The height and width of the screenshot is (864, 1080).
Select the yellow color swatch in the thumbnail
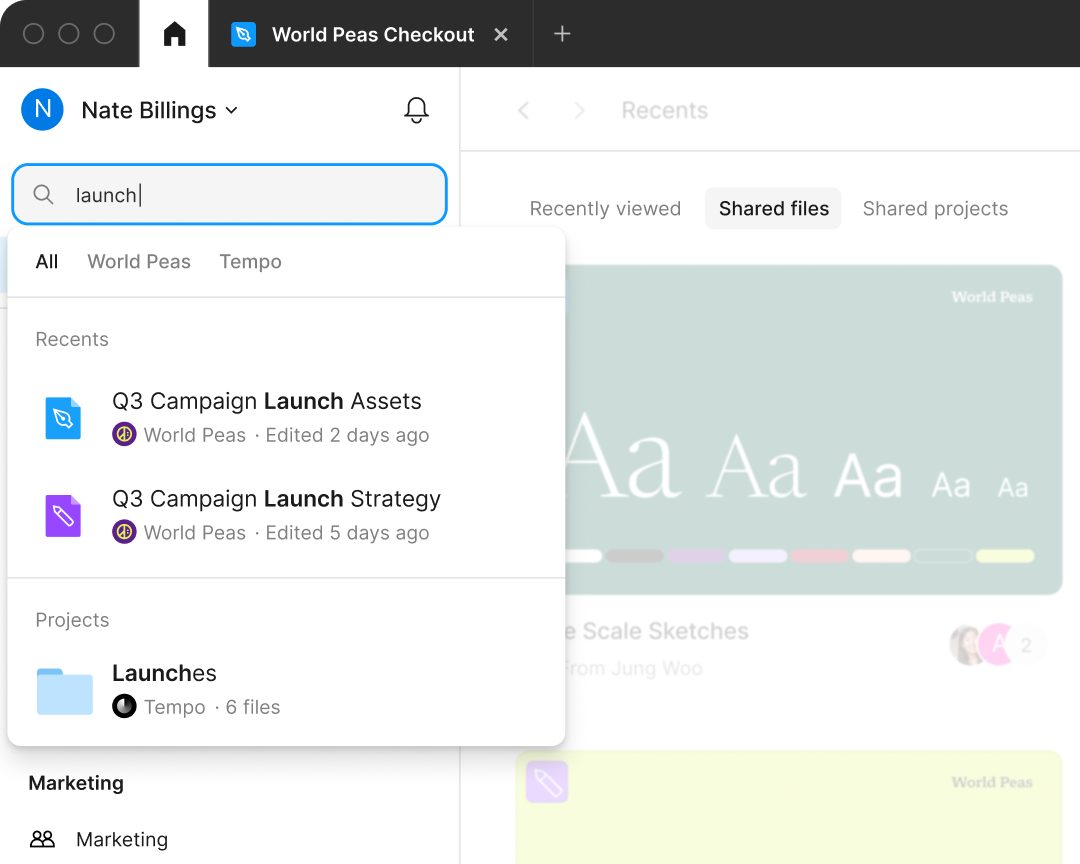click(1004, 554)
